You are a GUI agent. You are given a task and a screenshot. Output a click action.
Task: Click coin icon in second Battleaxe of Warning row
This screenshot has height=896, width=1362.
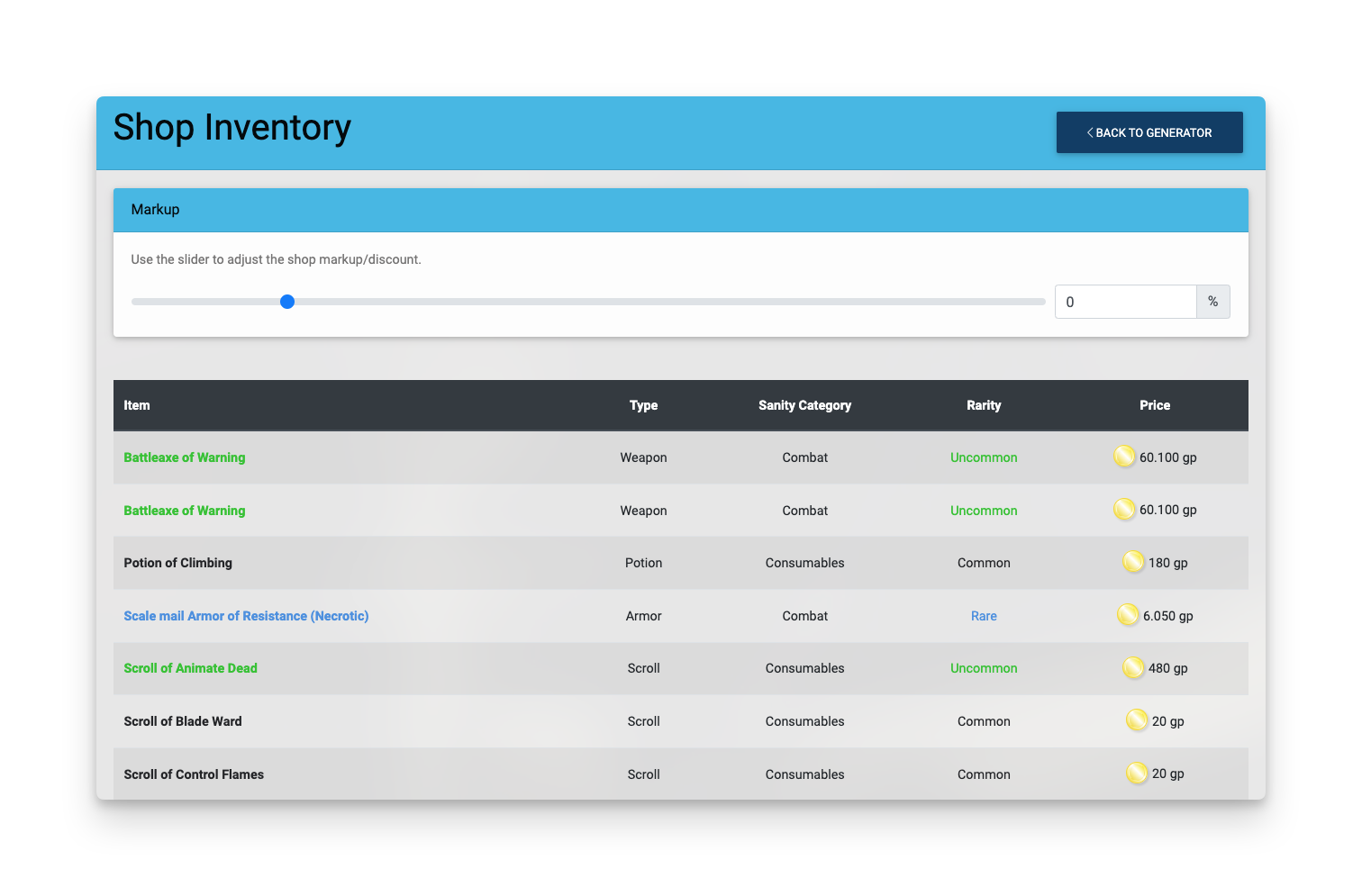1124,510
